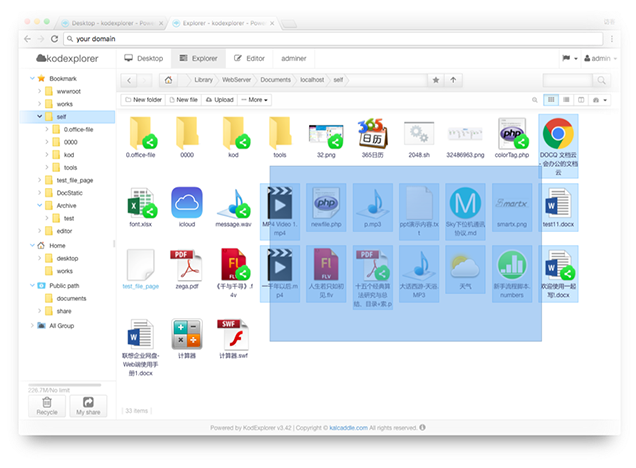The height and width of the screenshot is (468, 636).
Task: Select documents under Public path
Action: tap(71, 298)
